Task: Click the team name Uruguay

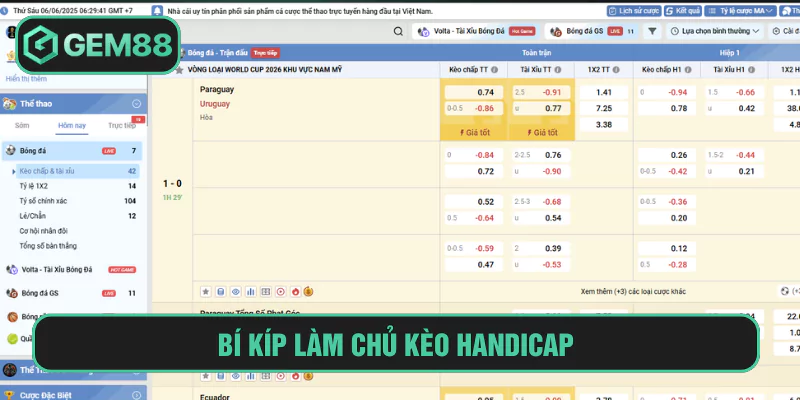Action: tap(215, 104)
